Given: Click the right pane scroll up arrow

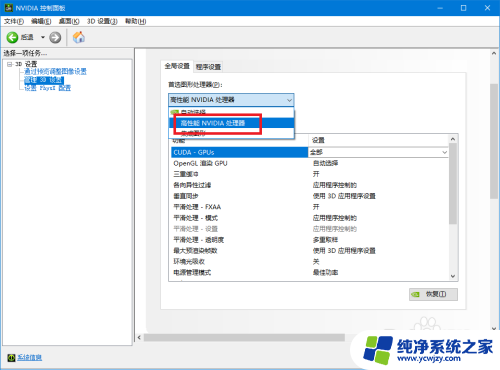Looking at the screenshot, I should click(x=494, y=53).
